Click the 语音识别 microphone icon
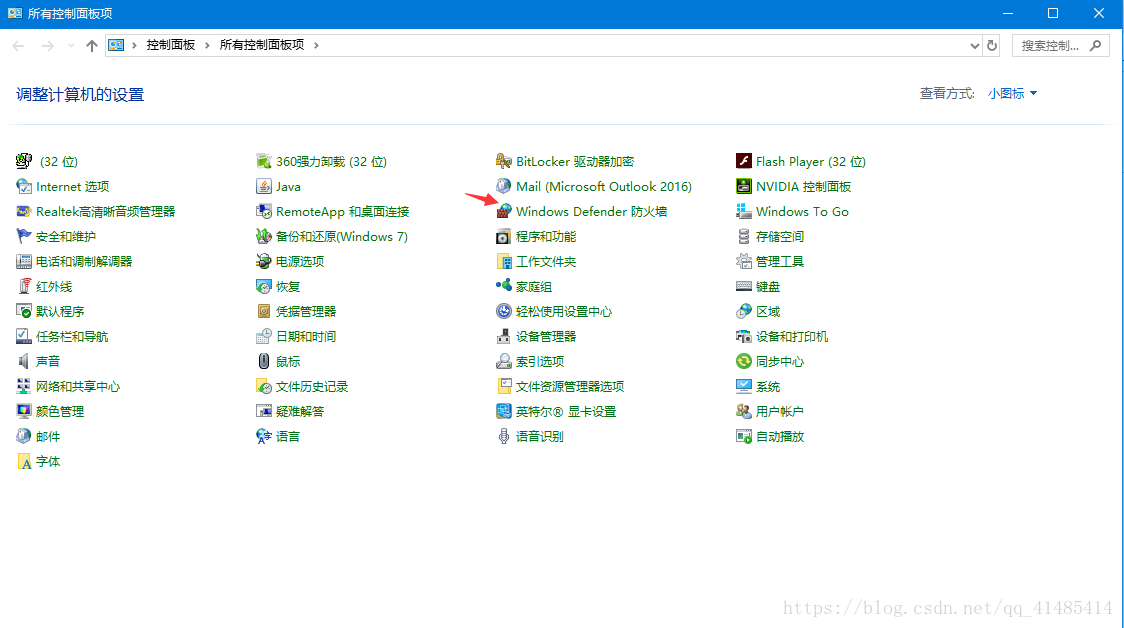1124x628 pixels. point(504,437)
